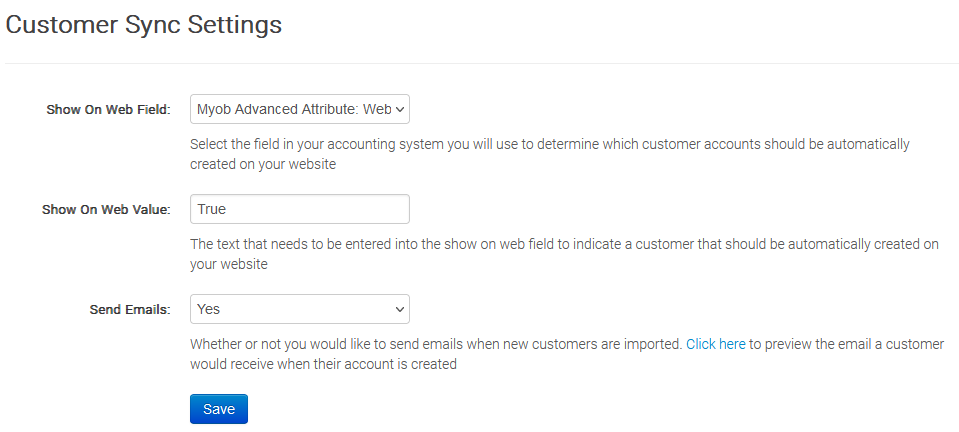Select the Myob Advanced Attribute: Web text
The height and width of the screenshot is (432, 959).
pos(293,109)
